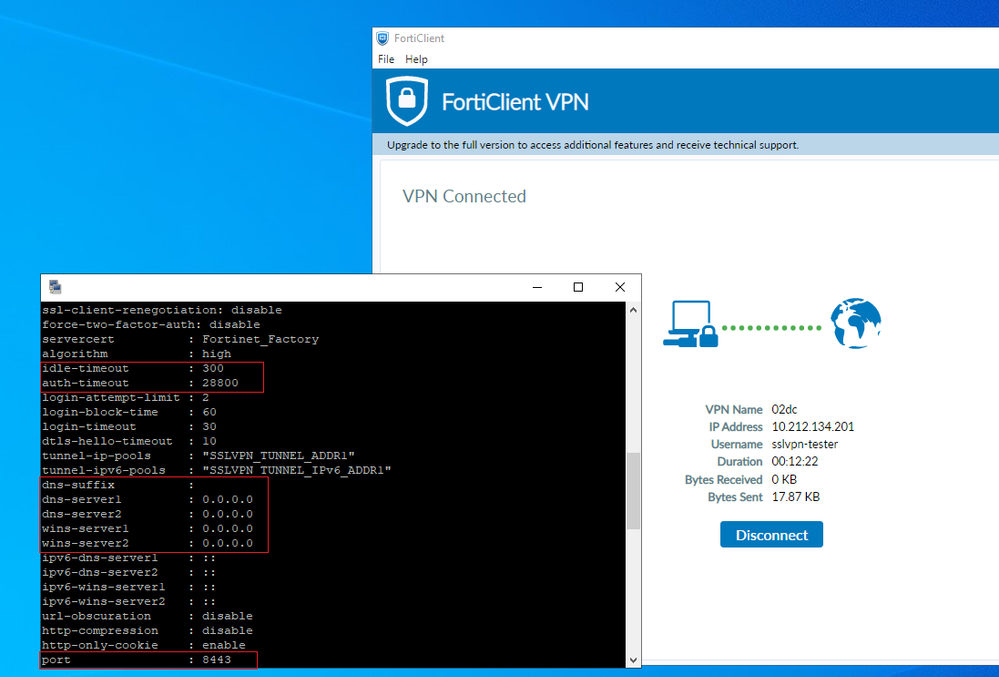The height and width of the screenshot is (677, 999).
Task: Click the 'ssl-client-renegotiation: disable' terminal line
Action: pos(162,310)
